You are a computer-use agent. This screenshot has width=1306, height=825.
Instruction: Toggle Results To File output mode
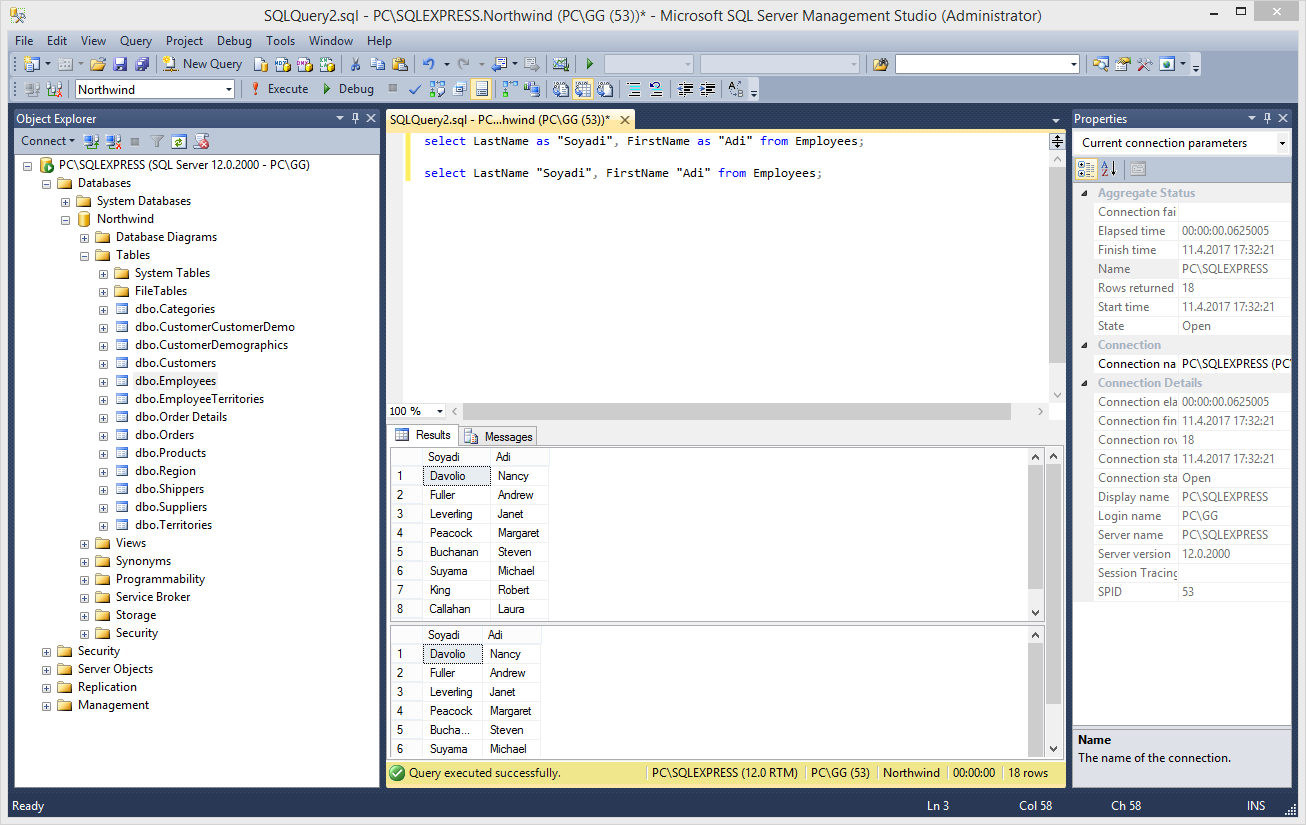pos(605,88)
